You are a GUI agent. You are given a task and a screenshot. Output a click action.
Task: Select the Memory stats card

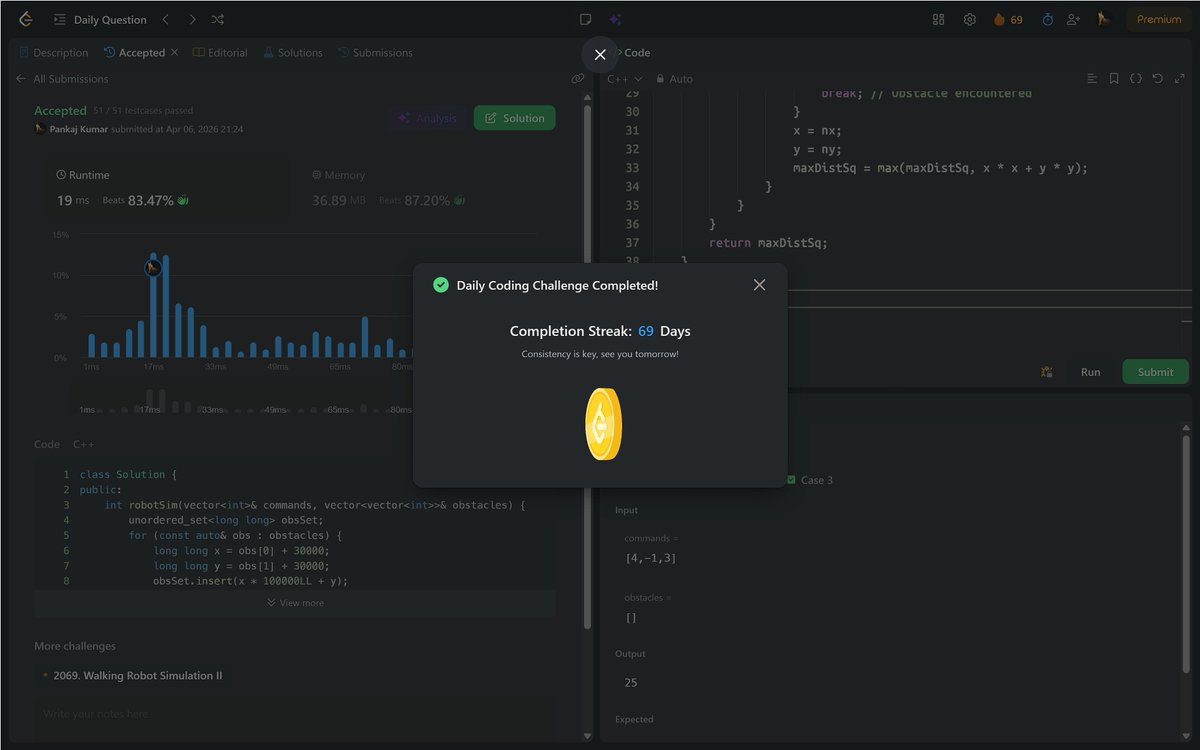click(421, 188)
